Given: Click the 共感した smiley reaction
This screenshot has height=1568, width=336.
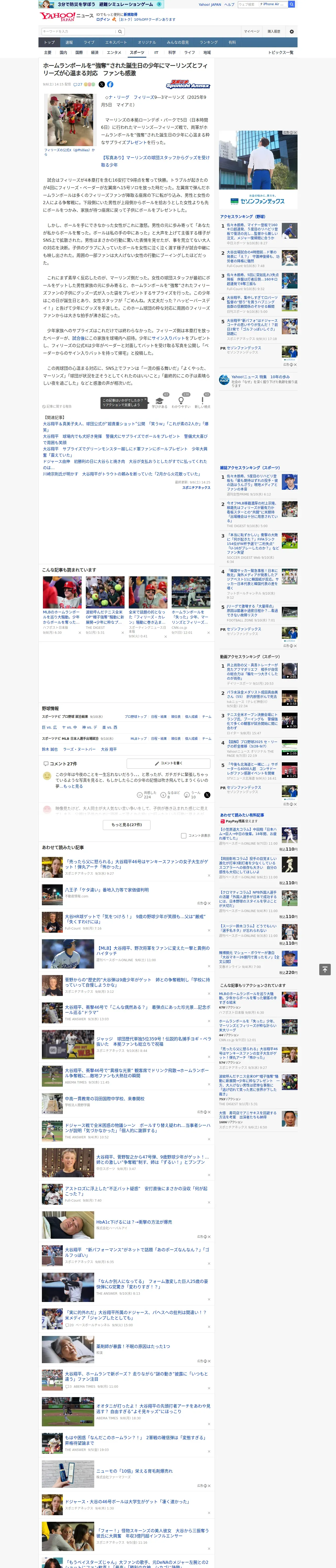Looking at the screenshot, I should [140, 795].
